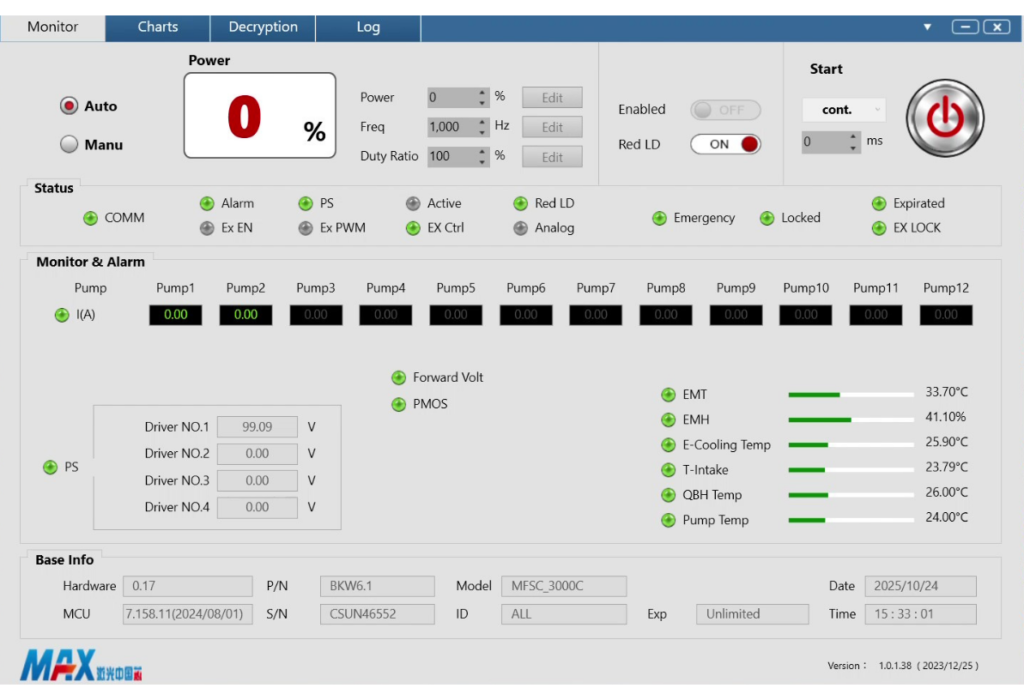This screenshot has width=1024, height=688.
Task: Select the Auto mode radio button
Action: [69, 106]
